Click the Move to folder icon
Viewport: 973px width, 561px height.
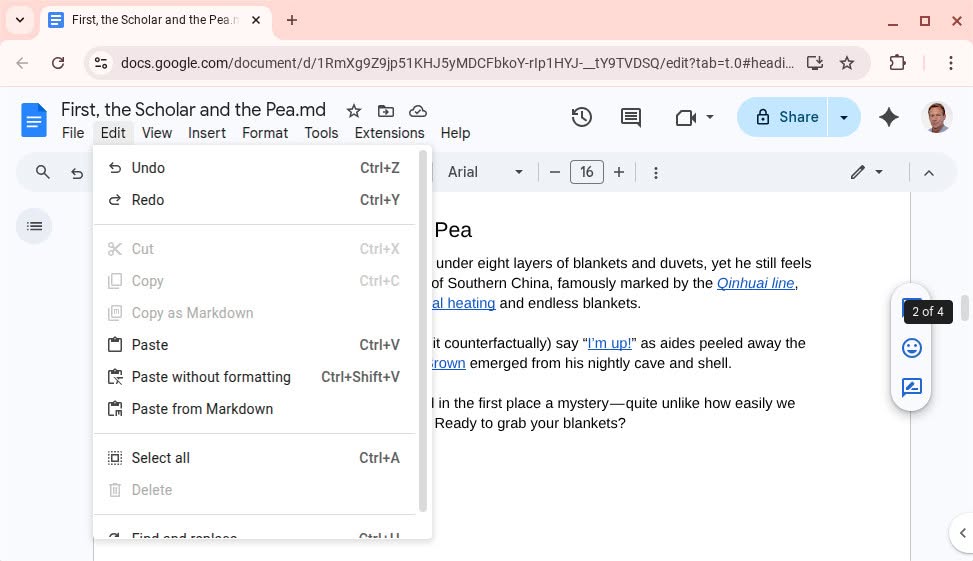(385, 111)
